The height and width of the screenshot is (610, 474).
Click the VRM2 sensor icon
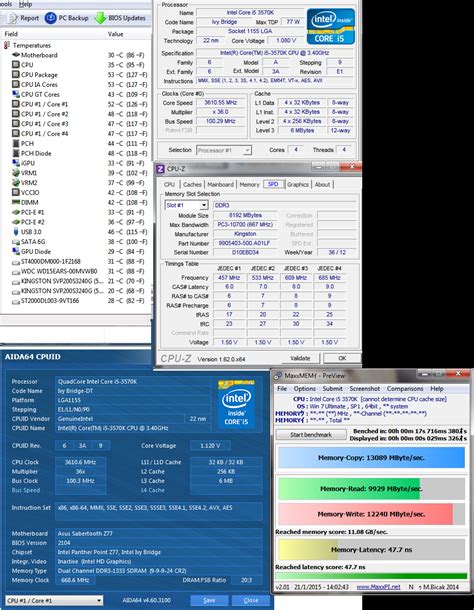(16, 182)
